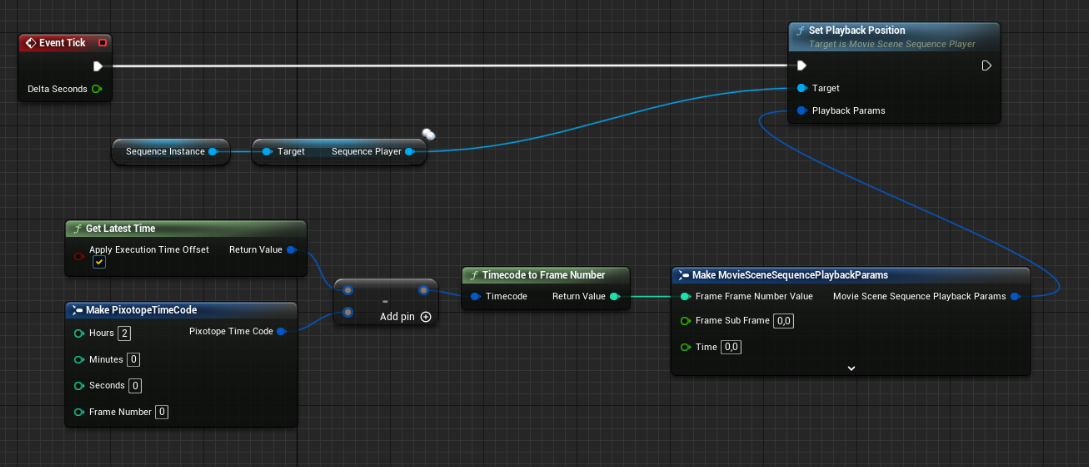1089x467 pixels.
Task: Toggle the Apply Execution Time Offset checkbox
Action: click(99, 262)
